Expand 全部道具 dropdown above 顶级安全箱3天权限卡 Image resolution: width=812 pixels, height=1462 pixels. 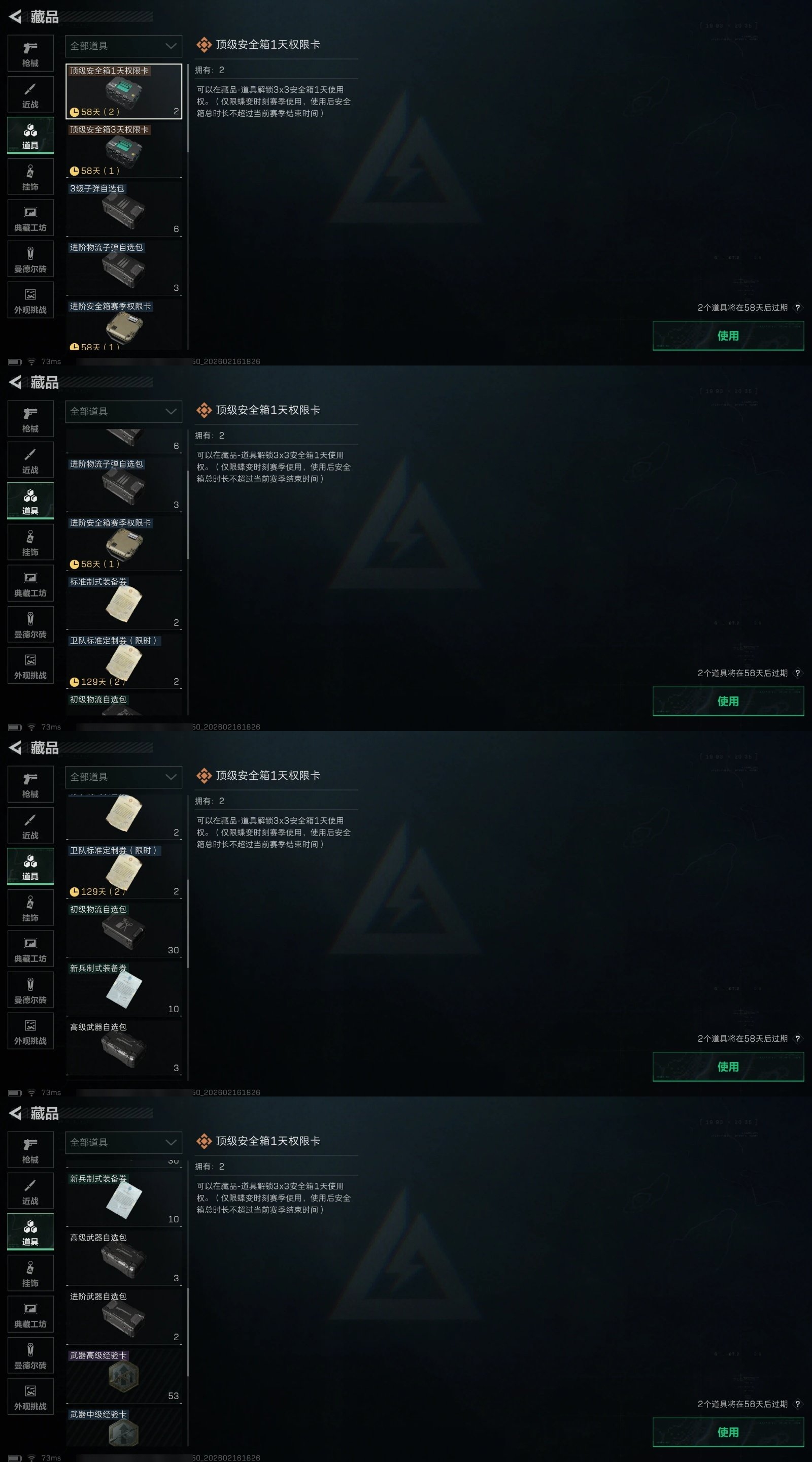click(124, 46)
